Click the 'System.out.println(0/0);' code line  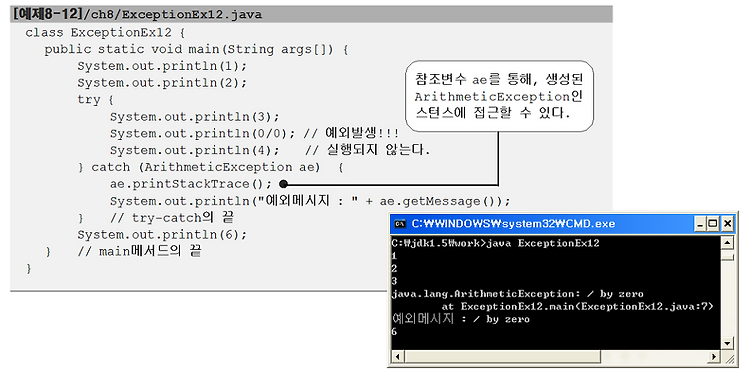[x=203, y=133]
